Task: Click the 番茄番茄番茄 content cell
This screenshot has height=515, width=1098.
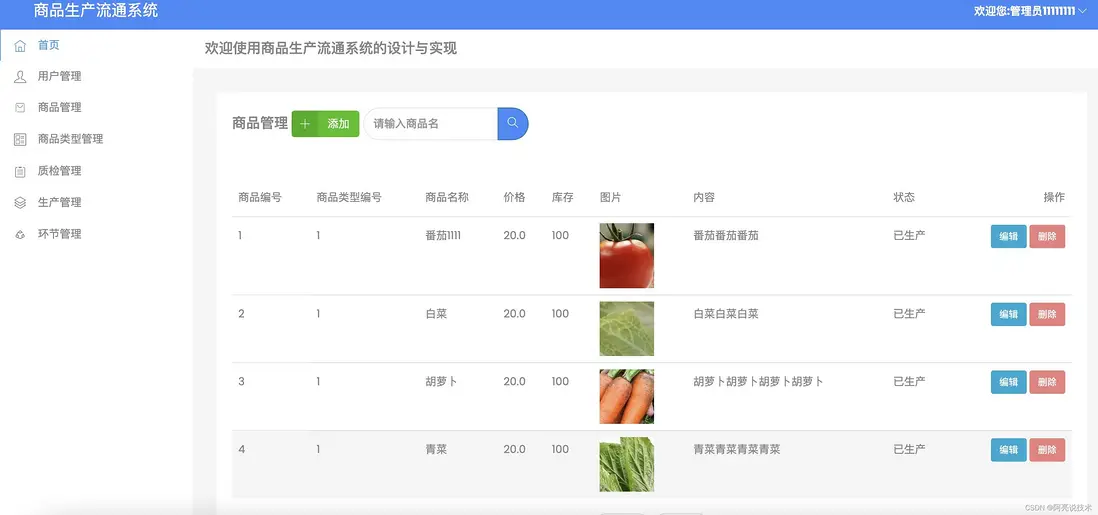Action: [726, 235]
